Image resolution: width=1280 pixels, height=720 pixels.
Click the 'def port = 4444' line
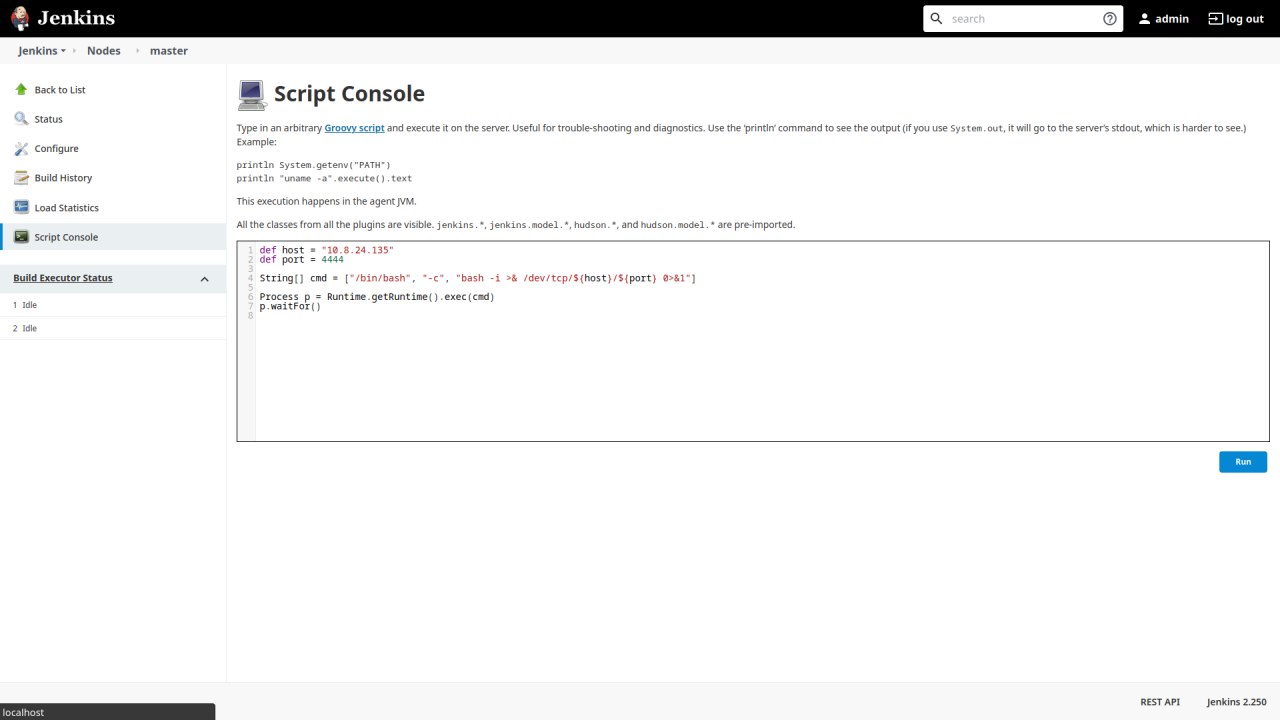301,259
